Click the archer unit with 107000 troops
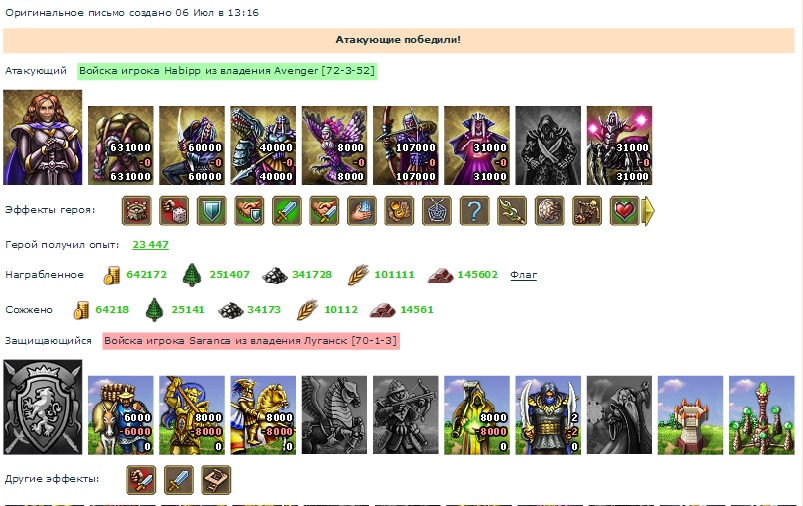This screenshot has width=803, height=506. pos(406,145)
